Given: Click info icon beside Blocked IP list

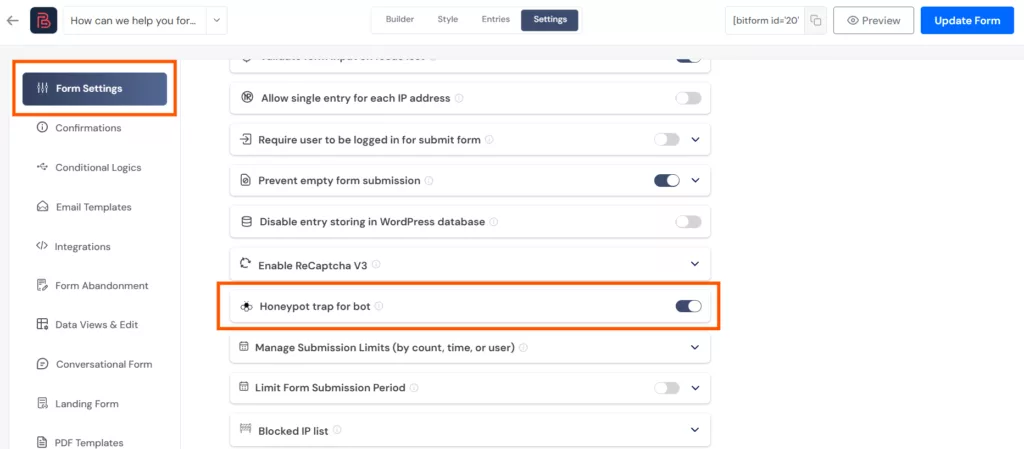Looking at the screenshot, I should pyautogui.click(x=337, y=431).
